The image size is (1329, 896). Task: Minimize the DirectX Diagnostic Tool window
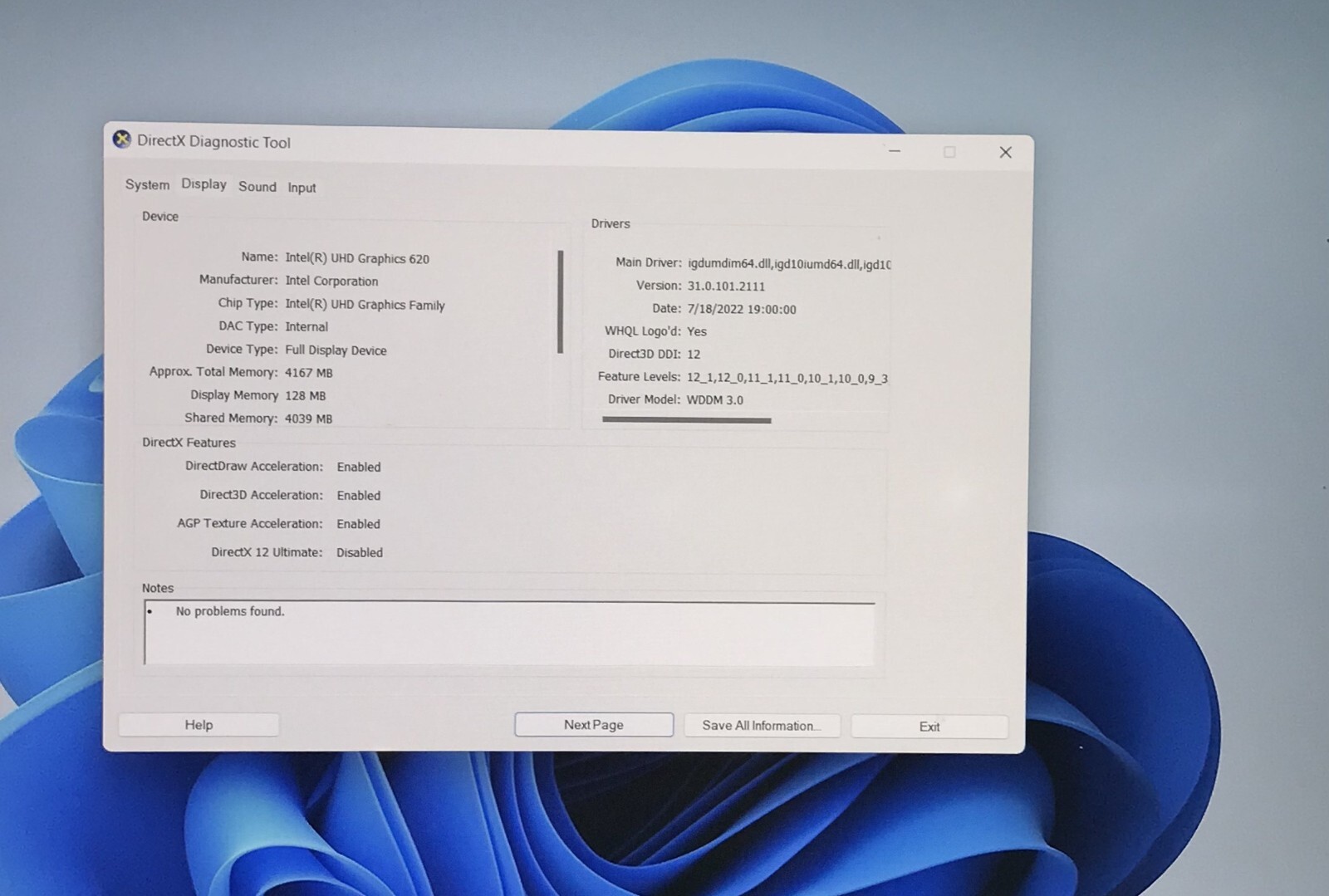pos(895,151)
